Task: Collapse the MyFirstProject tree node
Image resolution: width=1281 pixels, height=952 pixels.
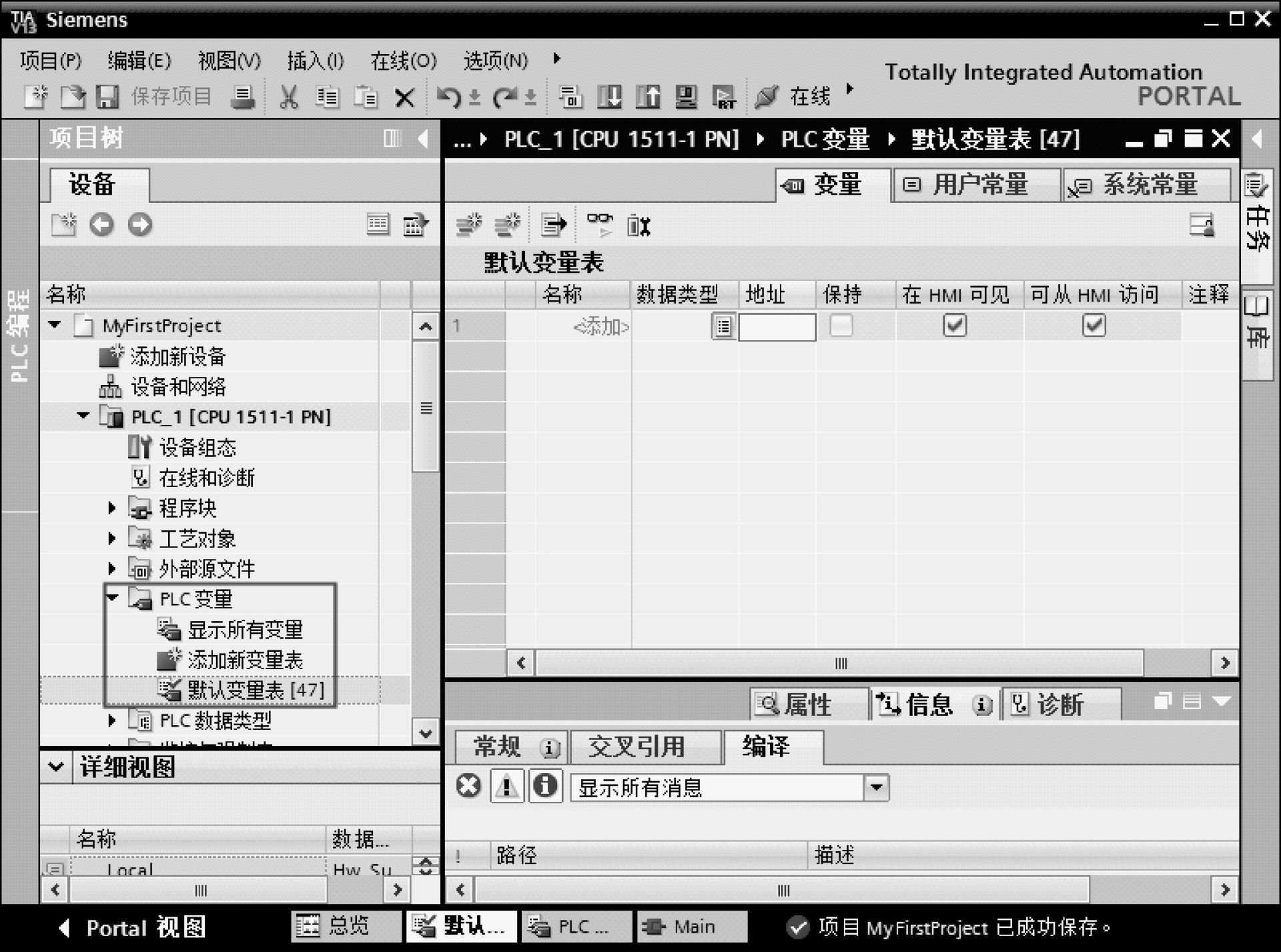Action: [55, 325]
